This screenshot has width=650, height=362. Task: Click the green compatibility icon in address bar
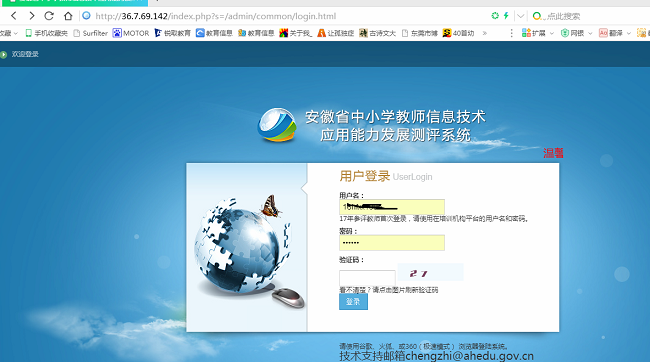tap(495, 16)
